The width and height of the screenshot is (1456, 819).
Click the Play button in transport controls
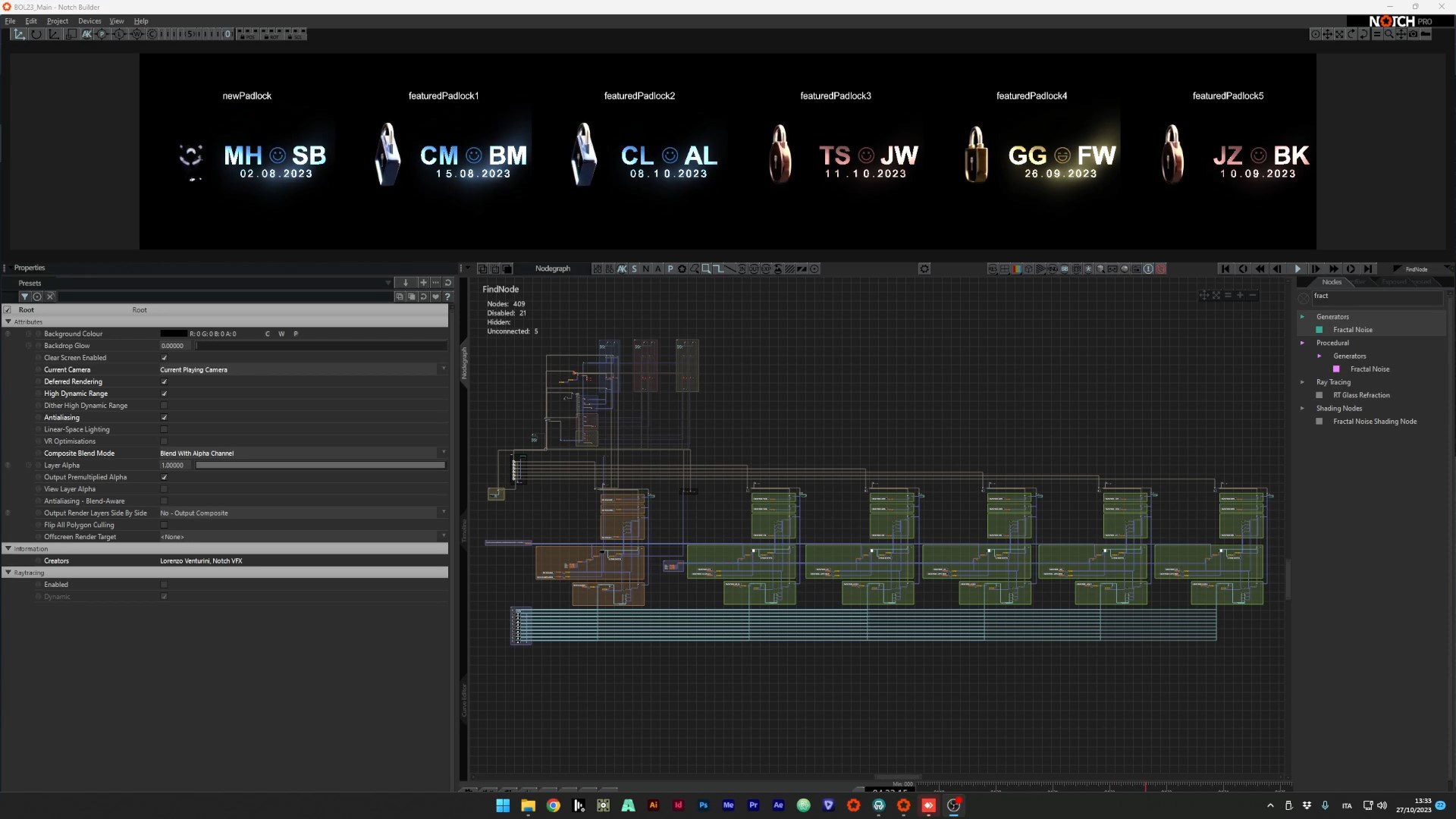point(1298,268)
